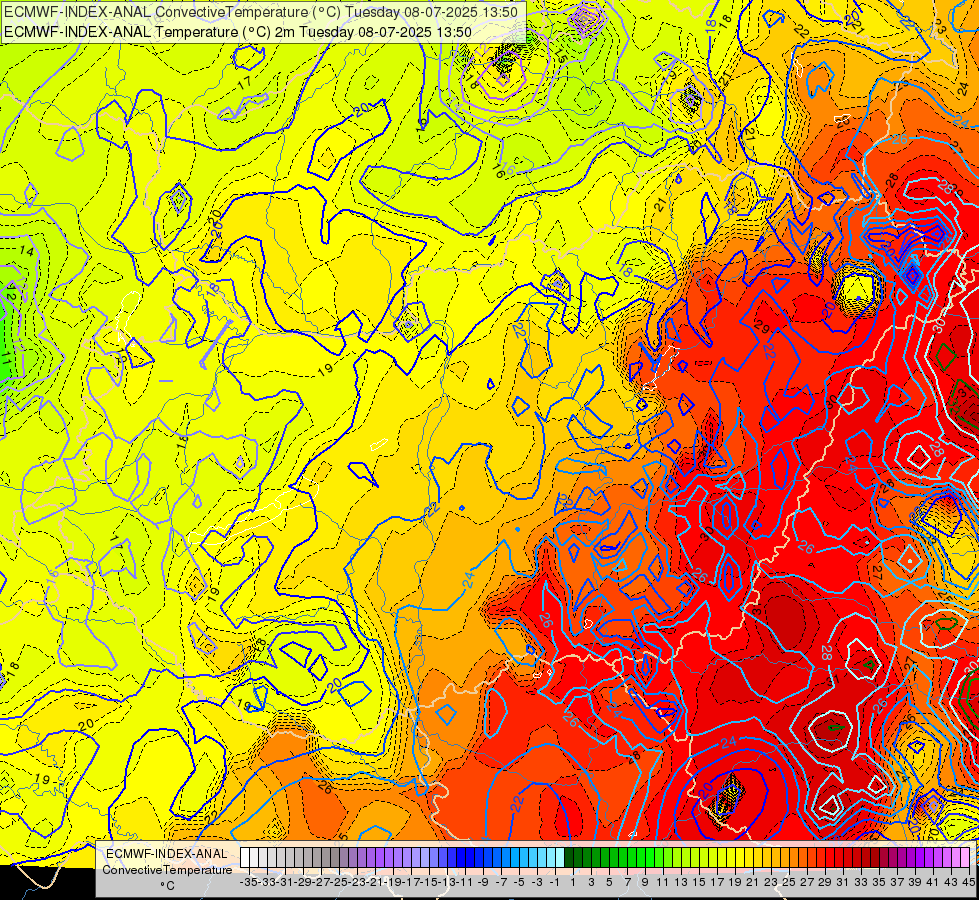
Task: Select the blue legend swatch above -7
Action: (497, 858)
